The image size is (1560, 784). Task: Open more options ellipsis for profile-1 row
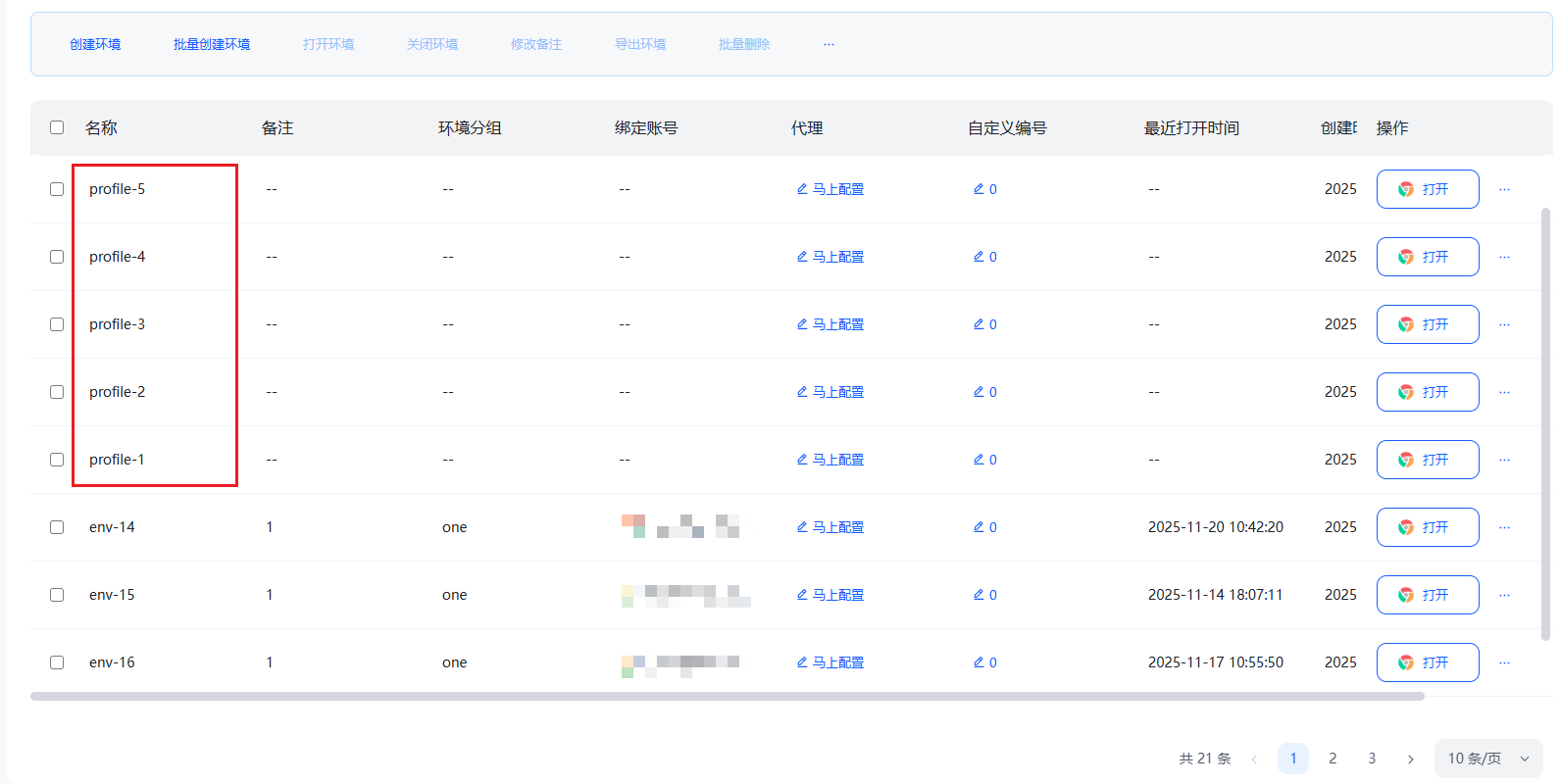point(1504,460)
